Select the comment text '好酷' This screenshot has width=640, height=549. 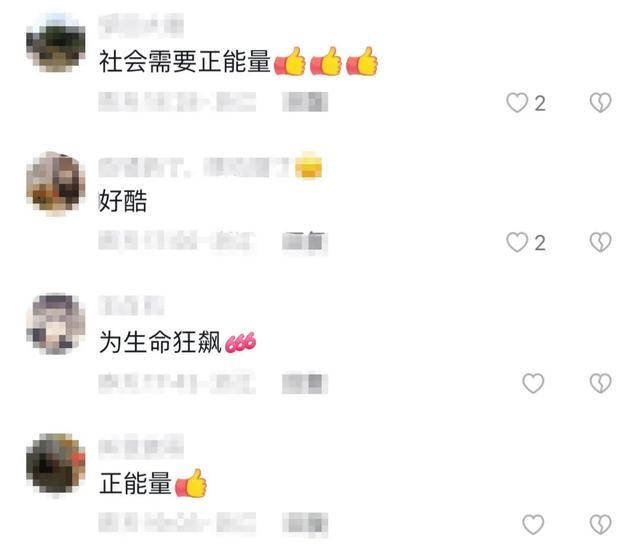click(x=123, y=201)
